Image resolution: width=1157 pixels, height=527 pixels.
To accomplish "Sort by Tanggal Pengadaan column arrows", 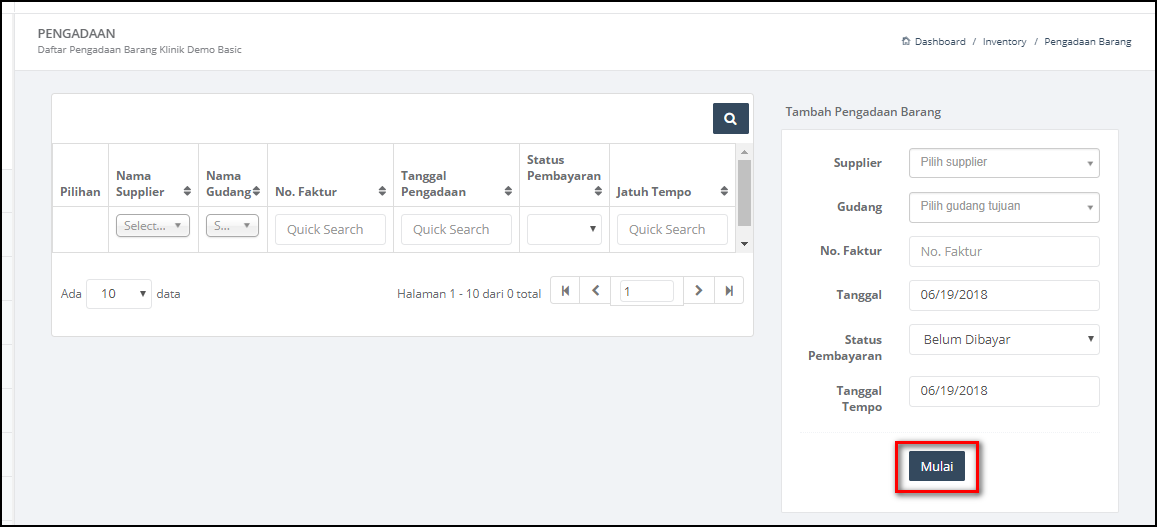I will click(508, 192).
